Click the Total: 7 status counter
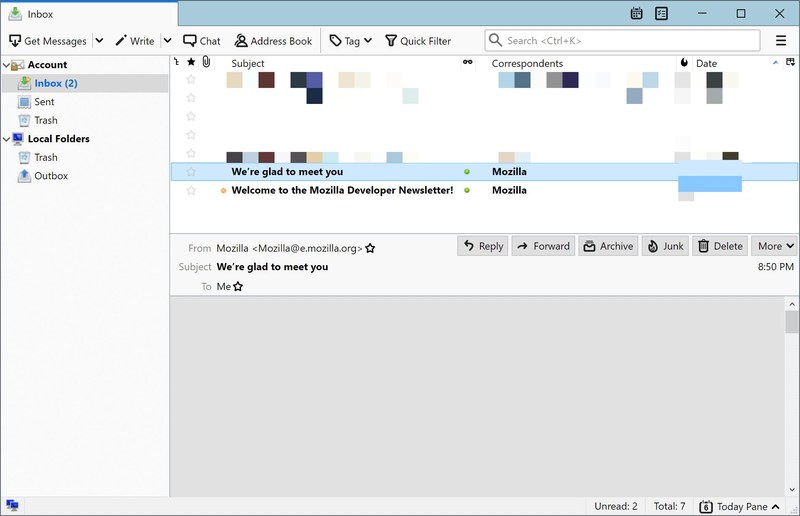The image size is (800, 516). (669, 506)
